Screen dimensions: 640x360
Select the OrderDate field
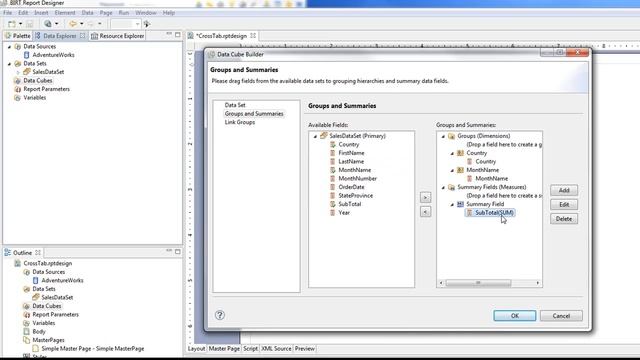[x=351, y=187]
